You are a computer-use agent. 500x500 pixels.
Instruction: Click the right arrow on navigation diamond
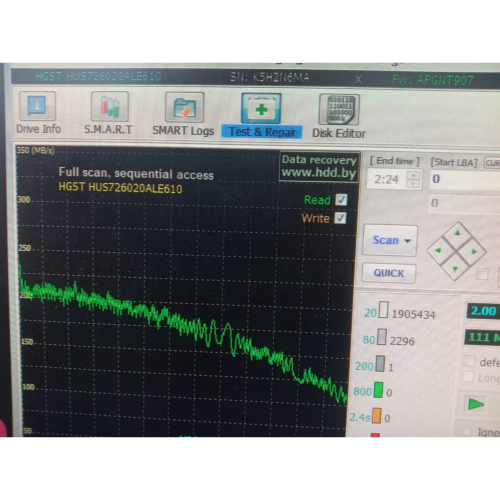click(474, 252)
